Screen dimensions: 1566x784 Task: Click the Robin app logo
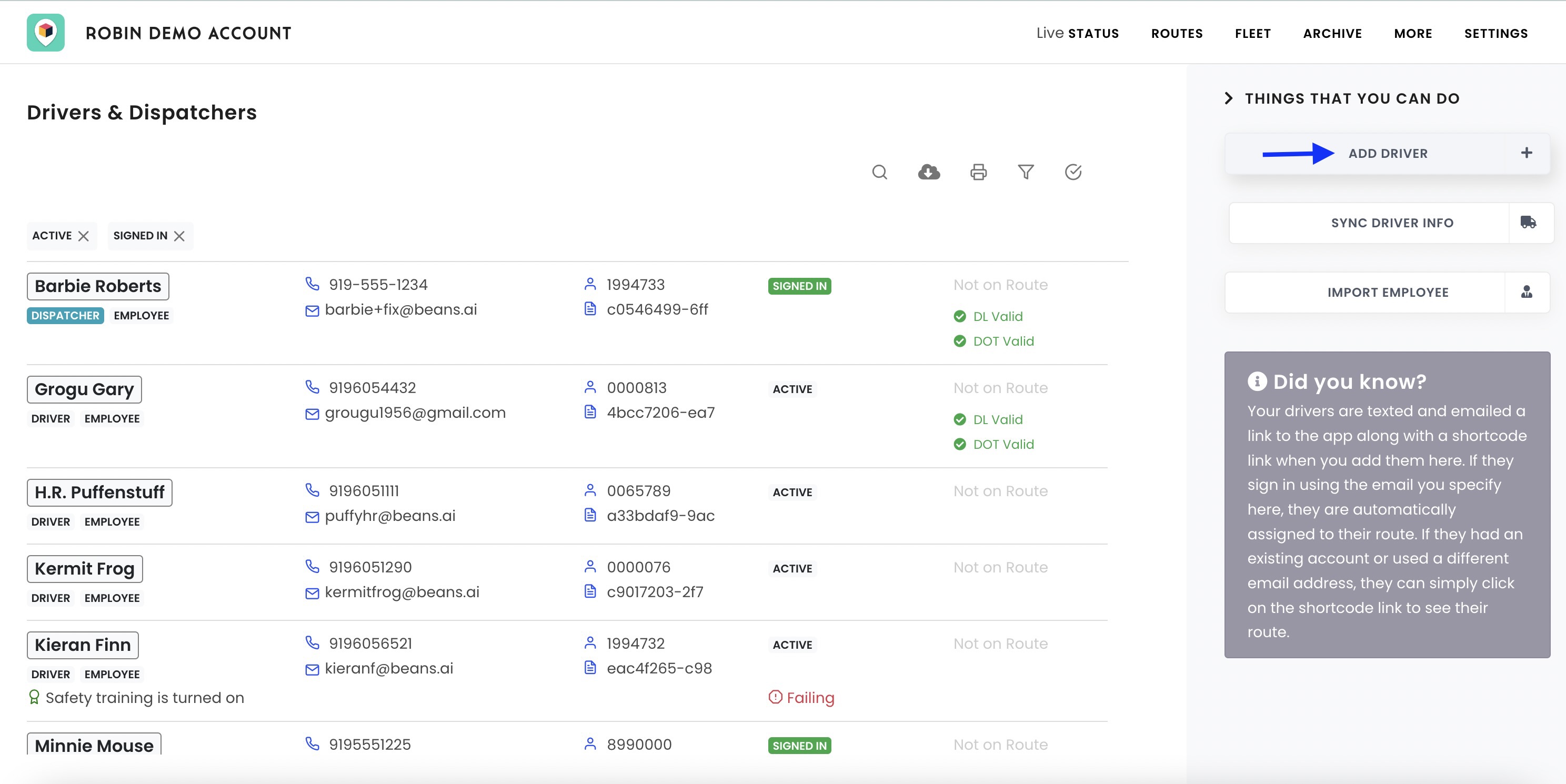point(46,32)
